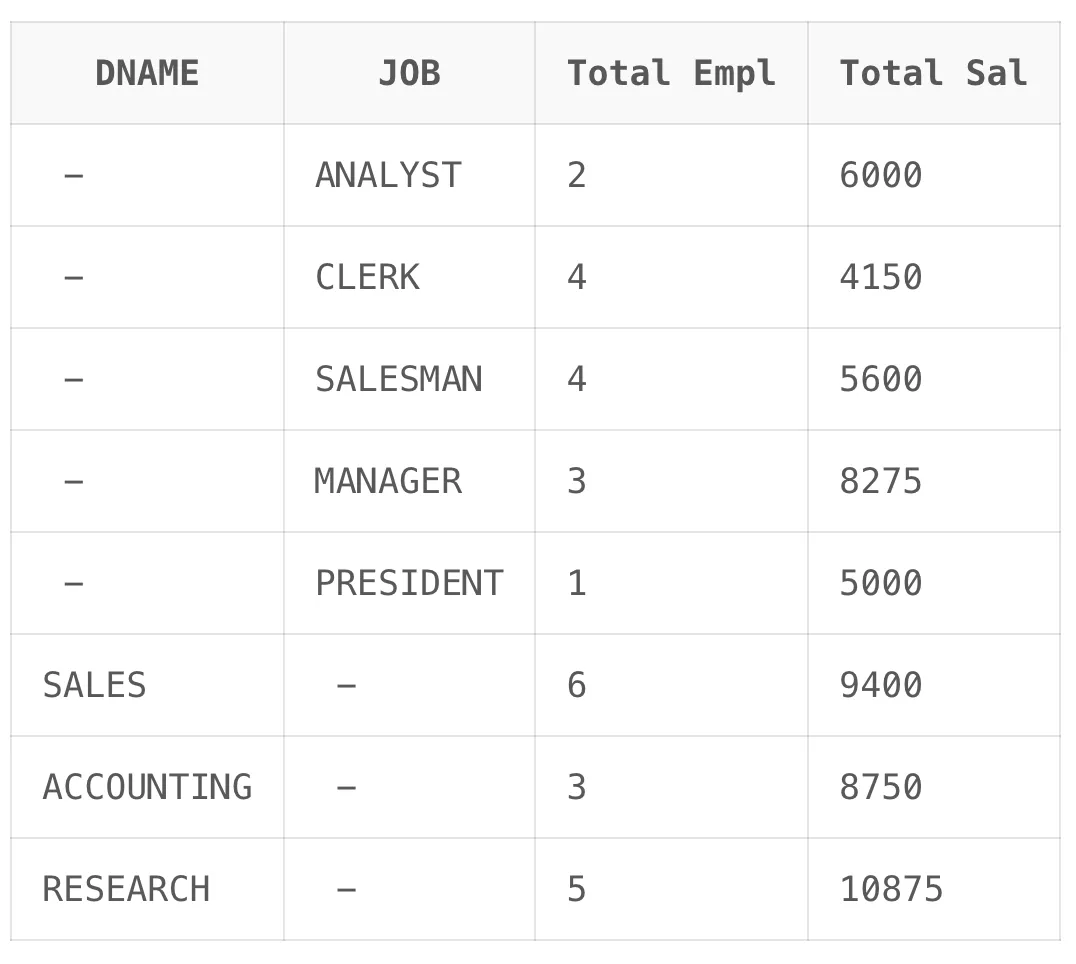Viewport: 1076px width, 964px height.
Task: Click the 5600 salary cell
Action: coord(881,380)
